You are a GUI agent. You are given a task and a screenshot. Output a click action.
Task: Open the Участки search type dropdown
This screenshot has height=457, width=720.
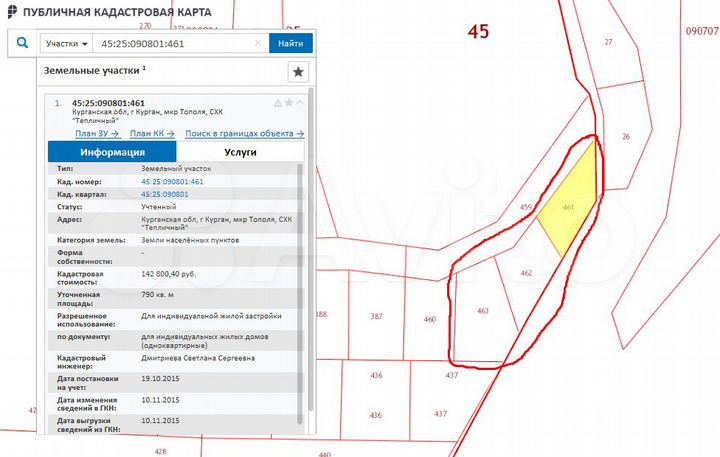pyautogui.click(x=66, y=44)
